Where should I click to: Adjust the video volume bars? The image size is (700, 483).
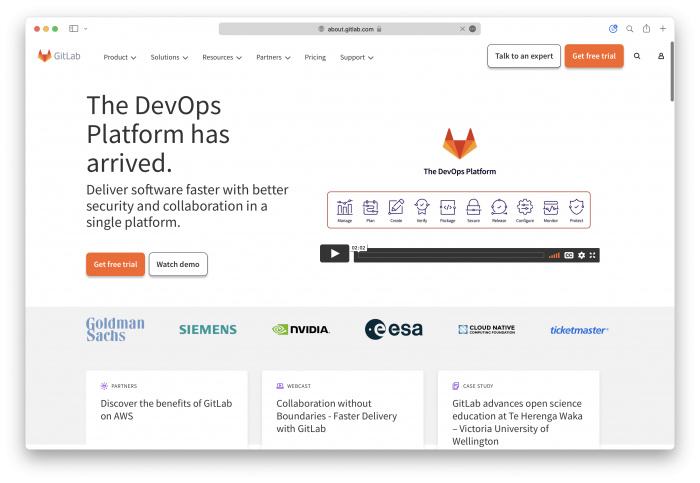[x=554, y=255]
